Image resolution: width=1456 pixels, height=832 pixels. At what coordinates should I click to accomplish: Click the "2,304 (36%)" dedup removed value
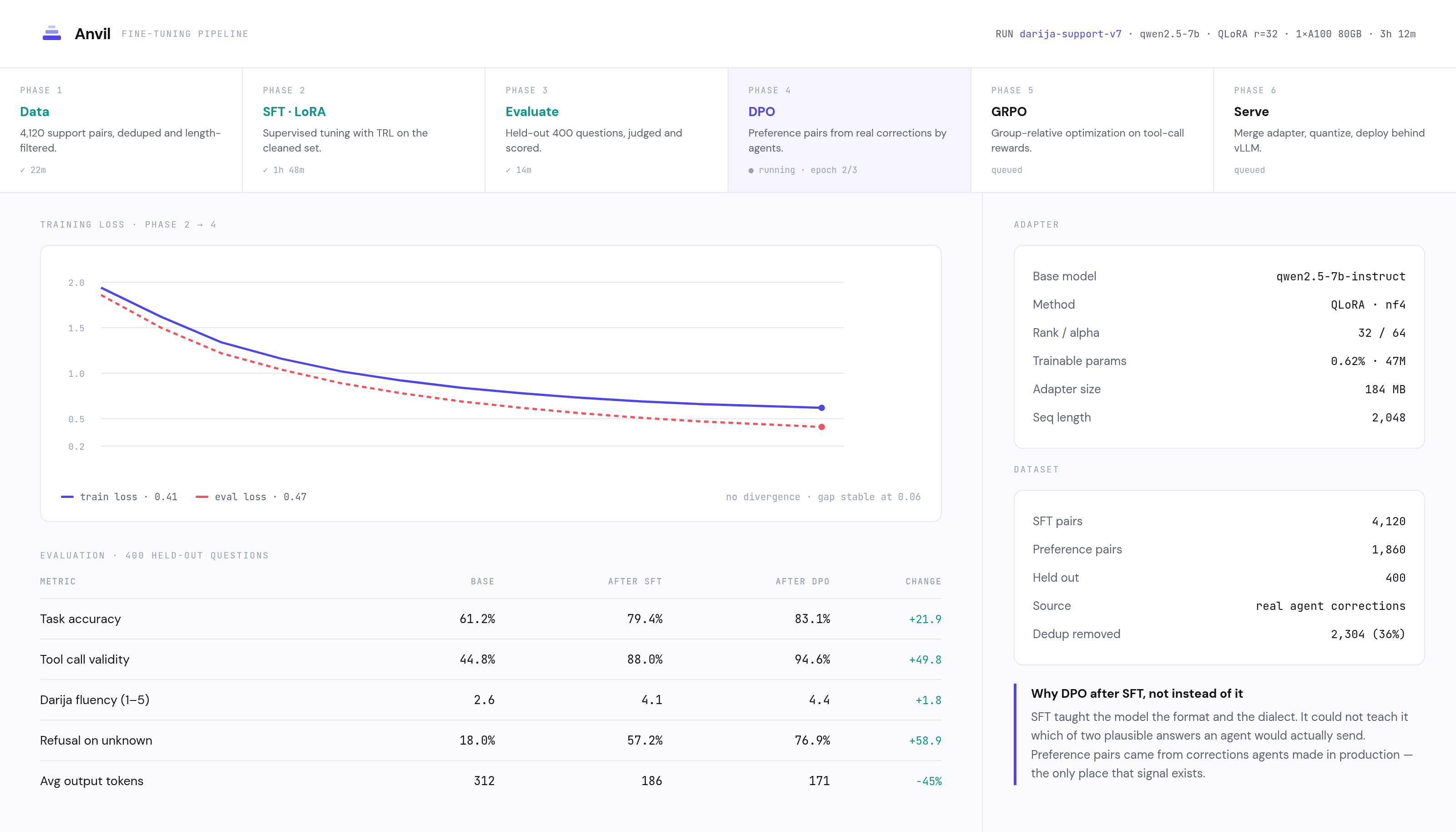(x=1368, y=634)
